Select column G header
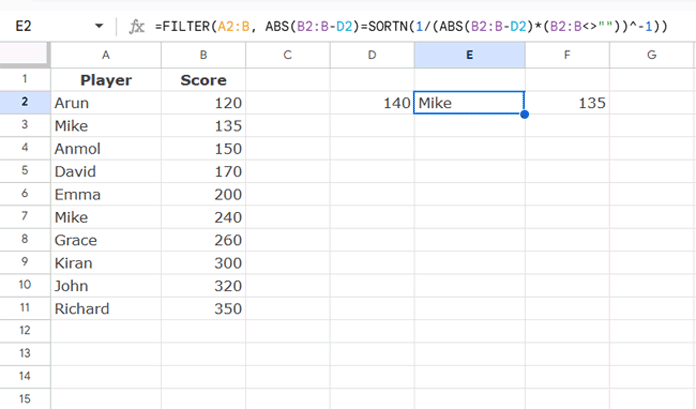Image resolution: width=696 pixels, height=409 pixels. click(652, 55)
